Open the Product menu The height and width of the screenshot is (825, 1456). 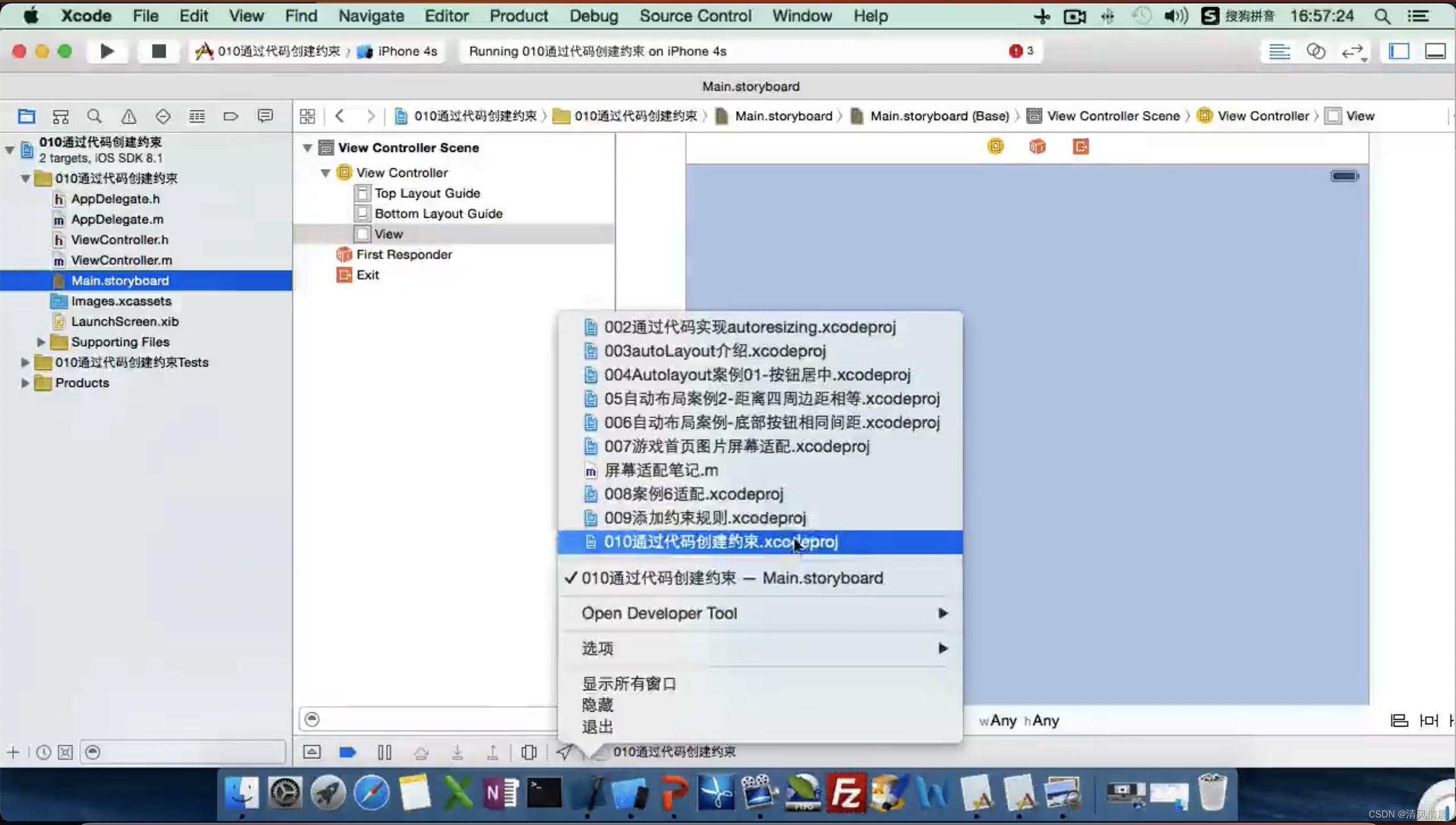click(x=519, y=16)
